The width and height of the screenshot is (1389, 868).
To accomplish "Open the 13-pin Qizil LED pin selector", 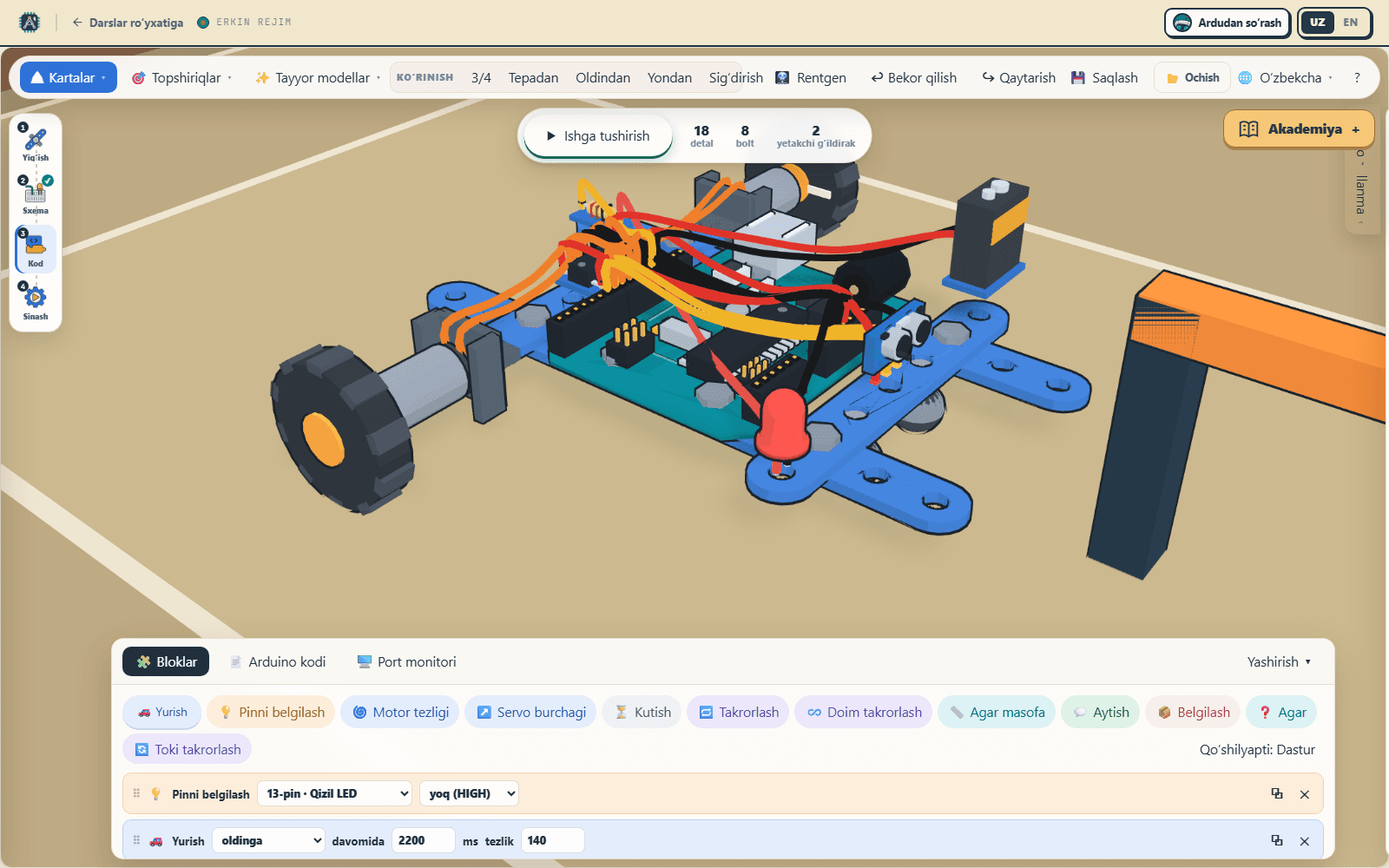I will coord(334,793).
